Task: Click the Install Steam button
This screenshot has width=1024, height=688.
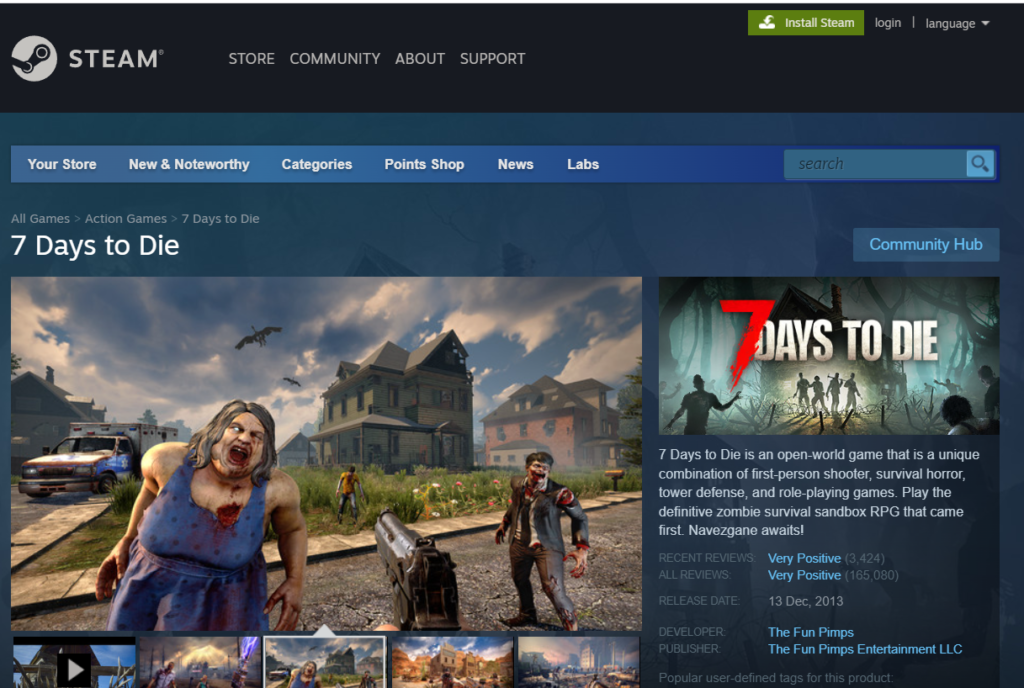Action: point(806,23)
